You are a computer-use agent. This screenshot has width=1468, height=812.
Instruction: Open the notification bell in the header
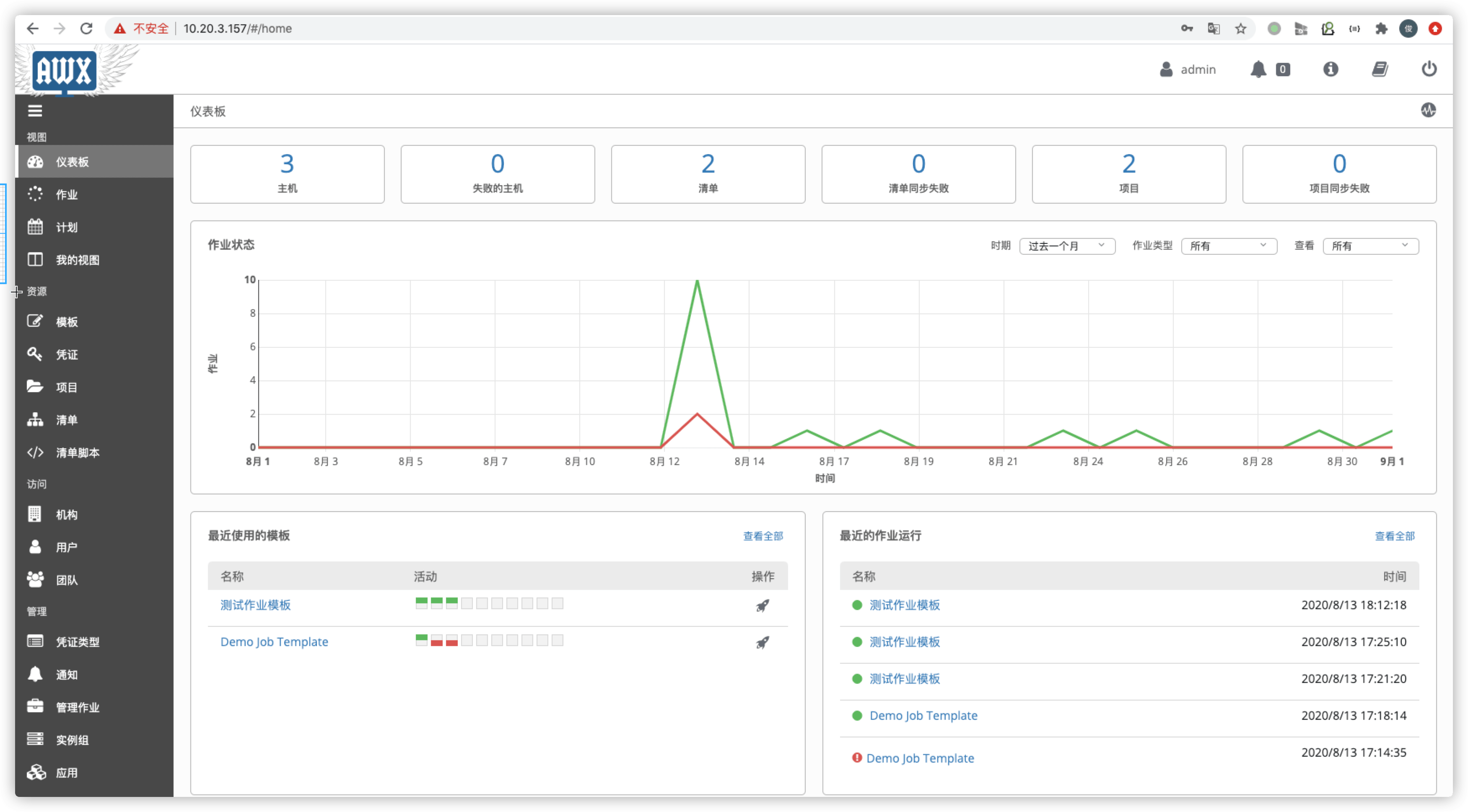click(1258, 69)
